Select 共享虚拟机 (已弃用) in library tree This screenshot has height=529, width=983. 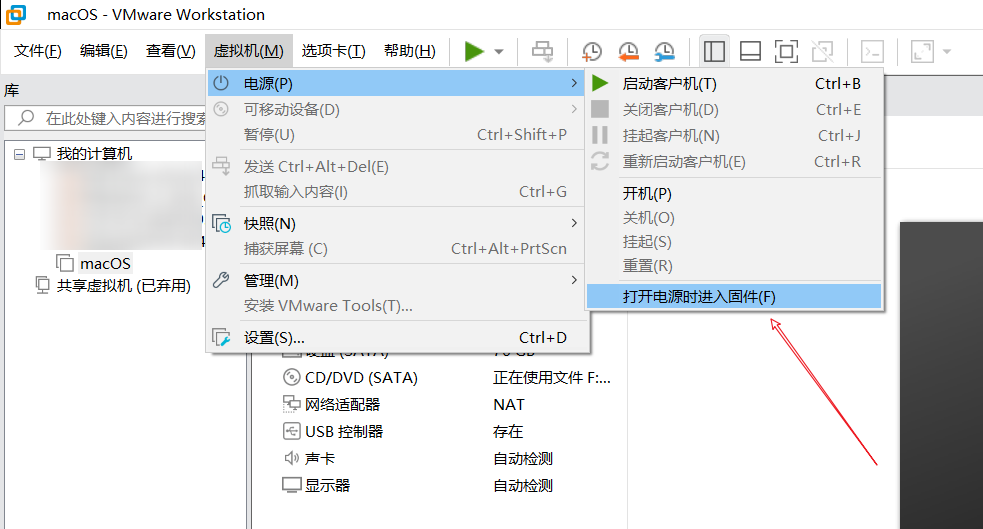[x=123, y=286]
